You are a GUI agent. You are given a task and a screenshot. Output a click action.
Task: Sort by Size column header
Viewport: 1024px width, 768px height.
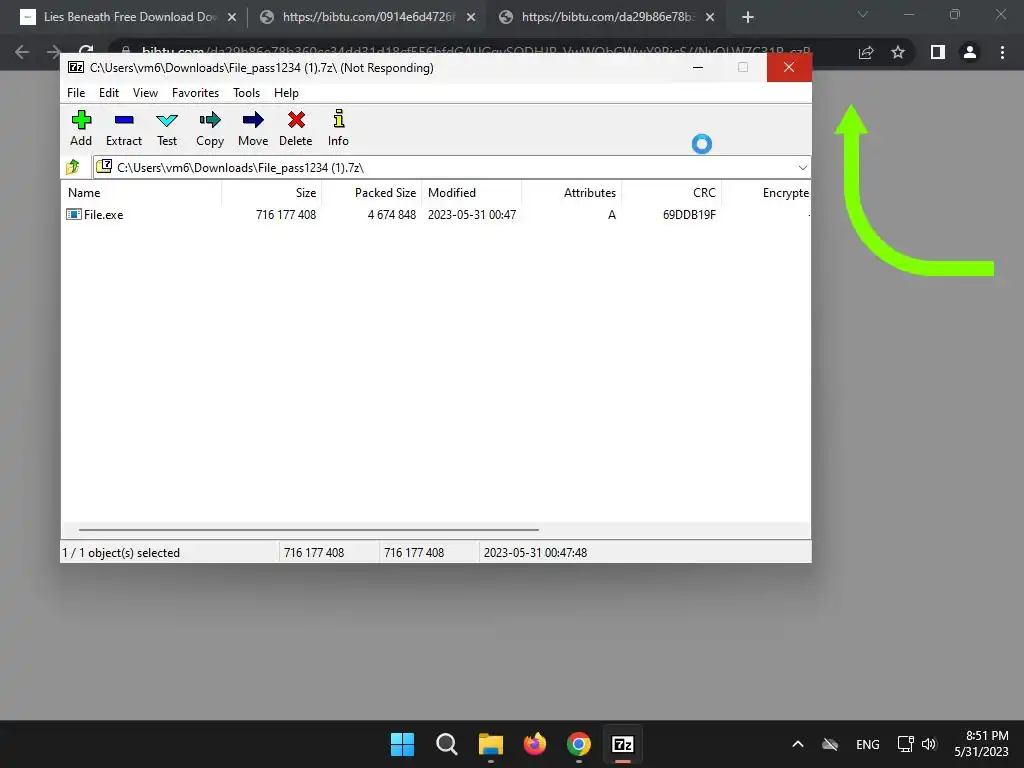271,193
